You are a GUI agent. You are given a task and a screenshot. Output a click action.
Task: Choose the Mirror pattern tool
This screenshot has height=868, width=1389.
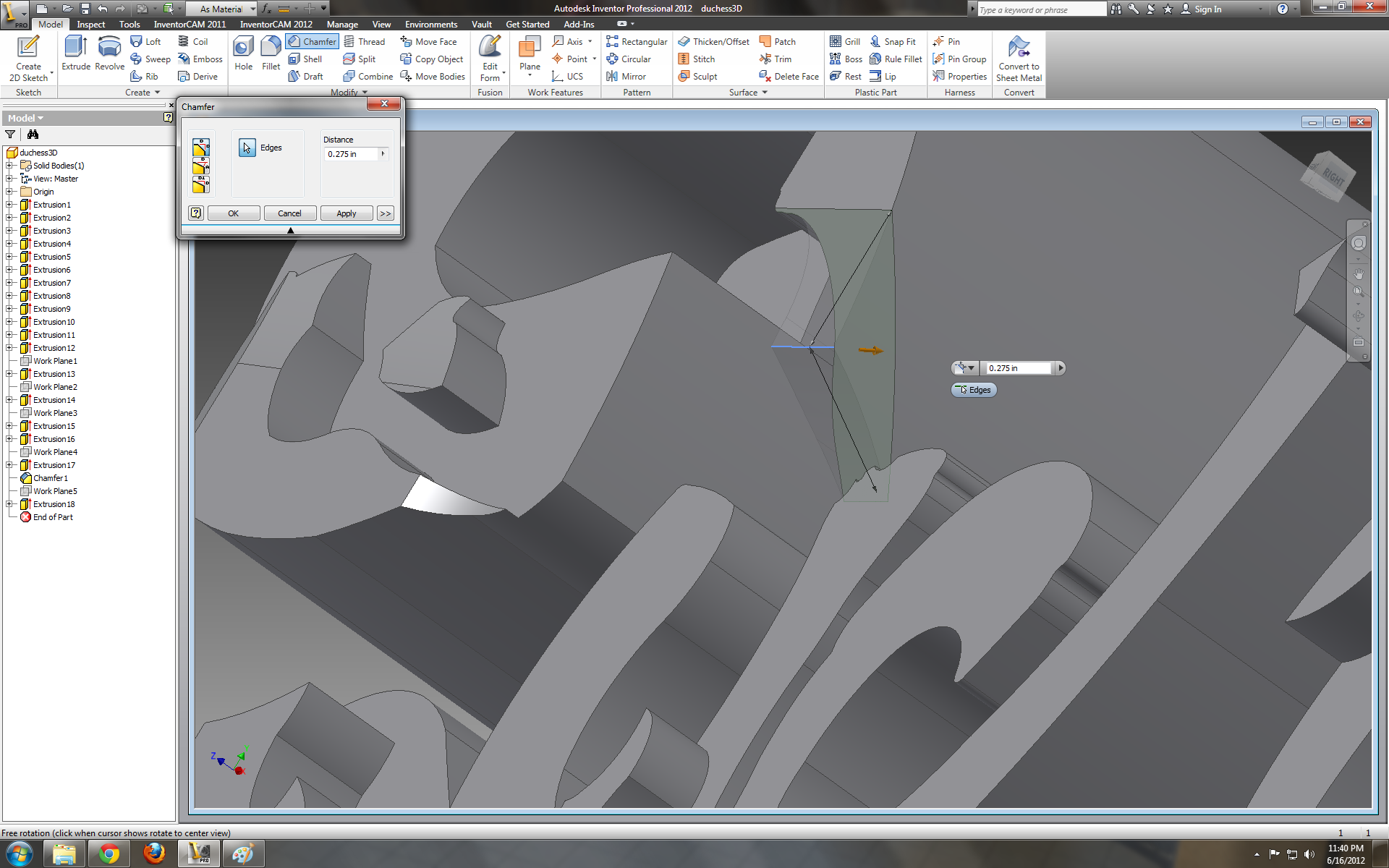[x=626, y=77]
